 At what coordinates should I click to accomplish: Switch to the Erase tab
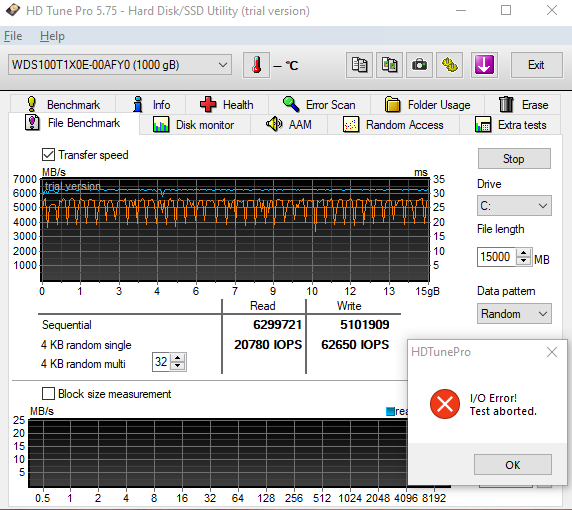point(523,105)
